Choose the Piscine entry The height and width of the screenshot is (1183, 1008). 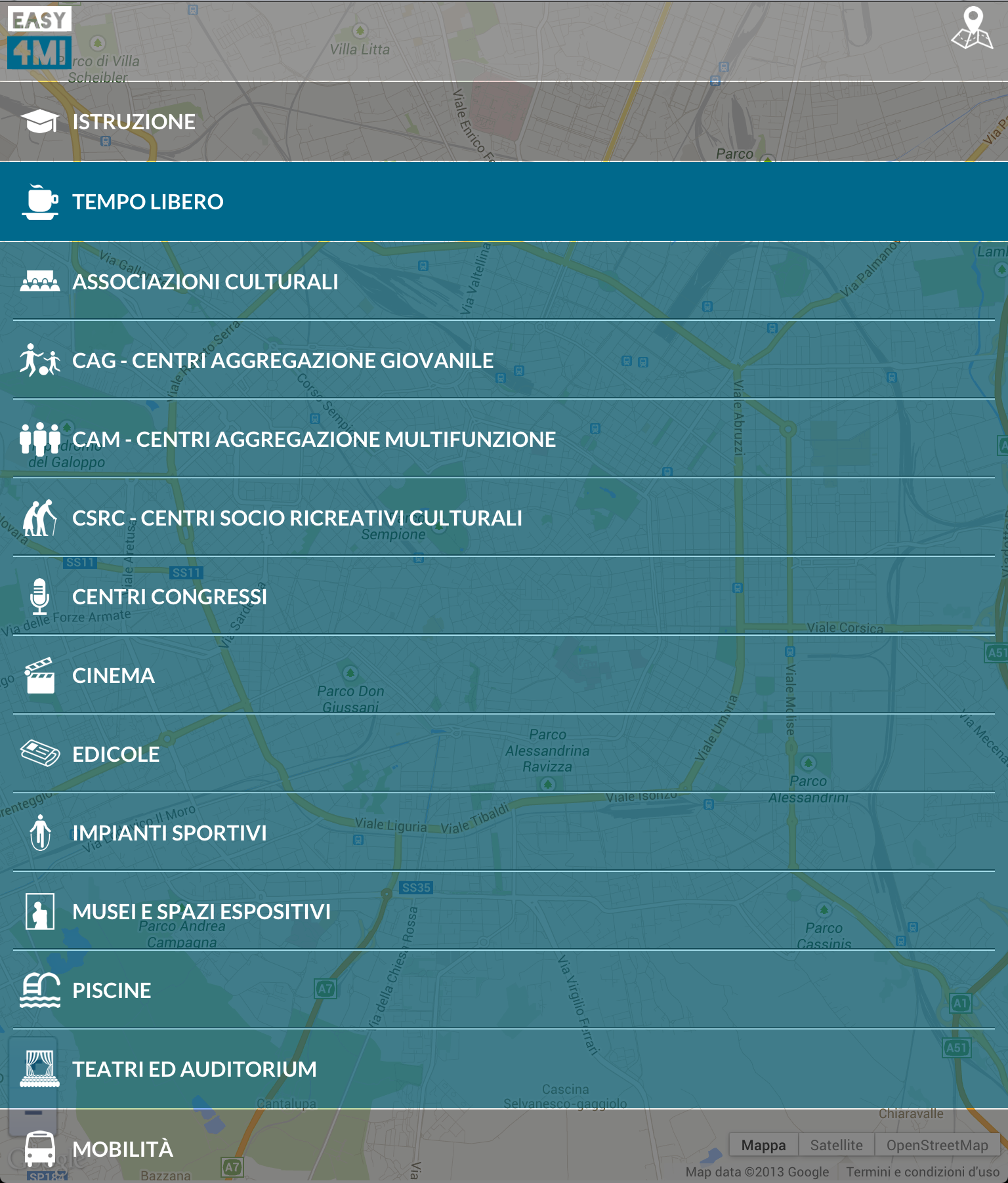504,990
